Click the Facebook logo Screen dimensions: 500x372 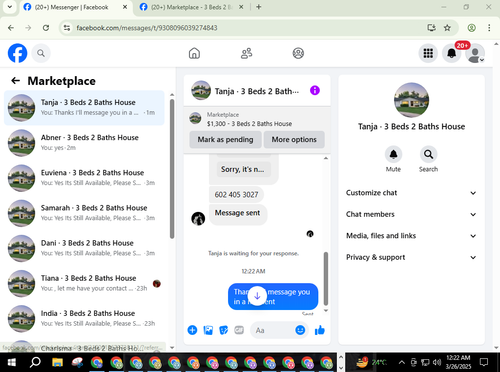pyautogui.click(x=17, y=53)
